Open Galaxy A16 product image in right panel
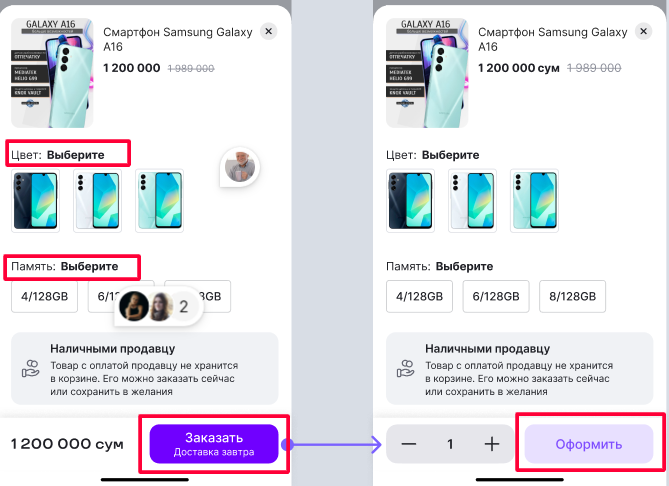Screen dimensions: 669x486 [427, 73]
